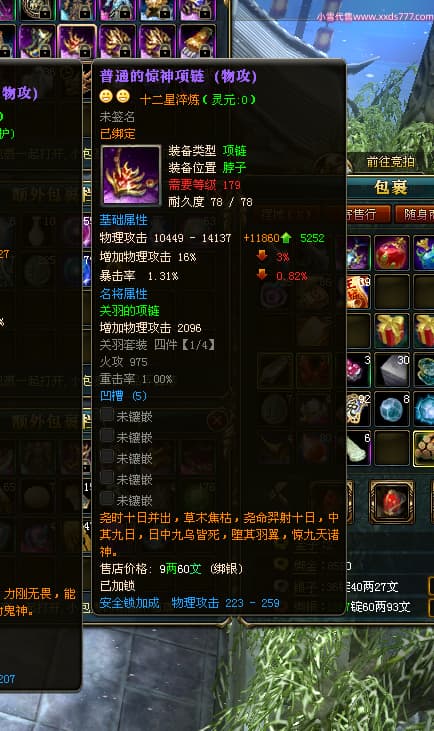
Task: Switch to the 随身商 tab
Action: [x=415, y=214]
